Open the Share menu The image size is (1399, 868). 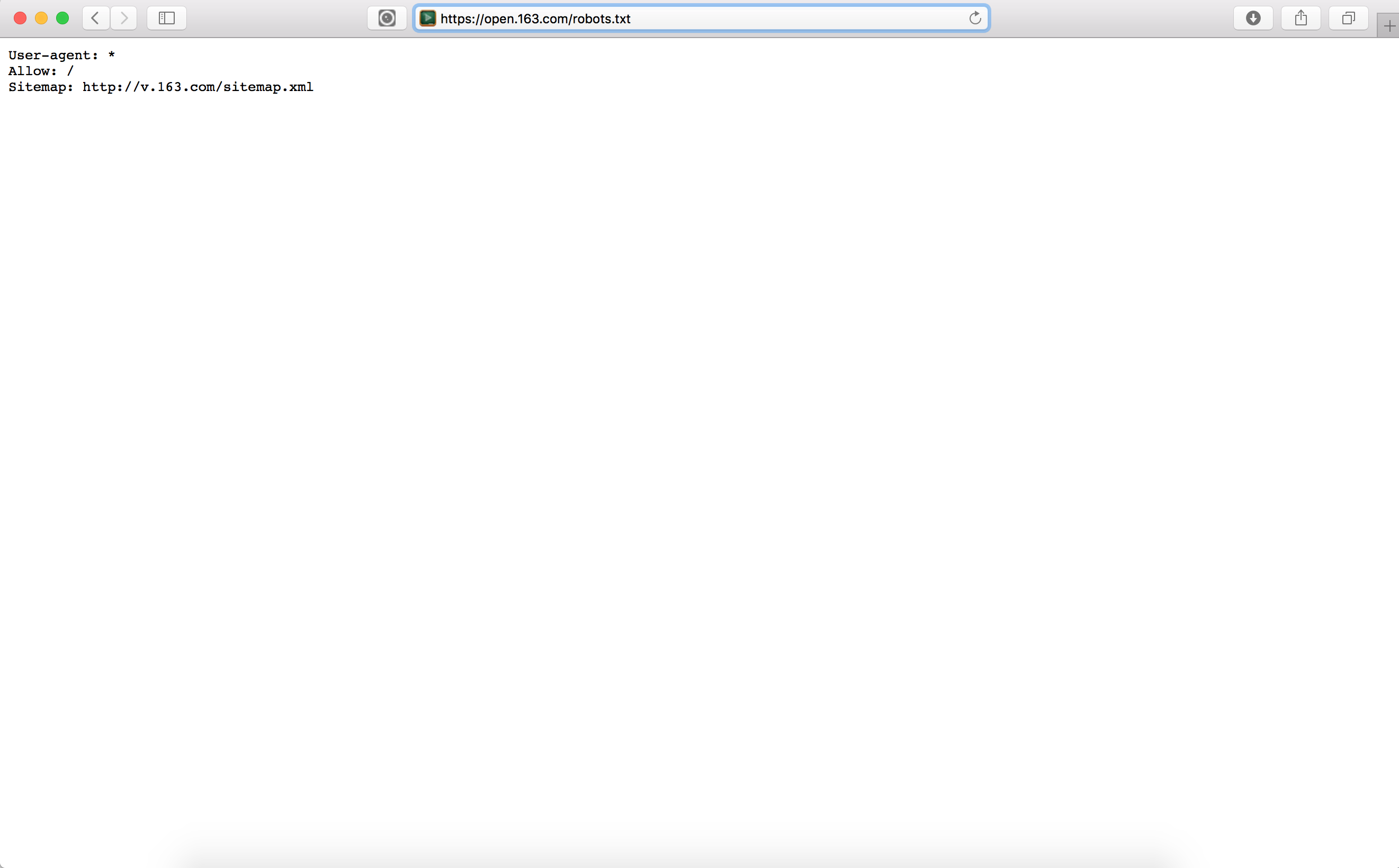(1301, 19)
